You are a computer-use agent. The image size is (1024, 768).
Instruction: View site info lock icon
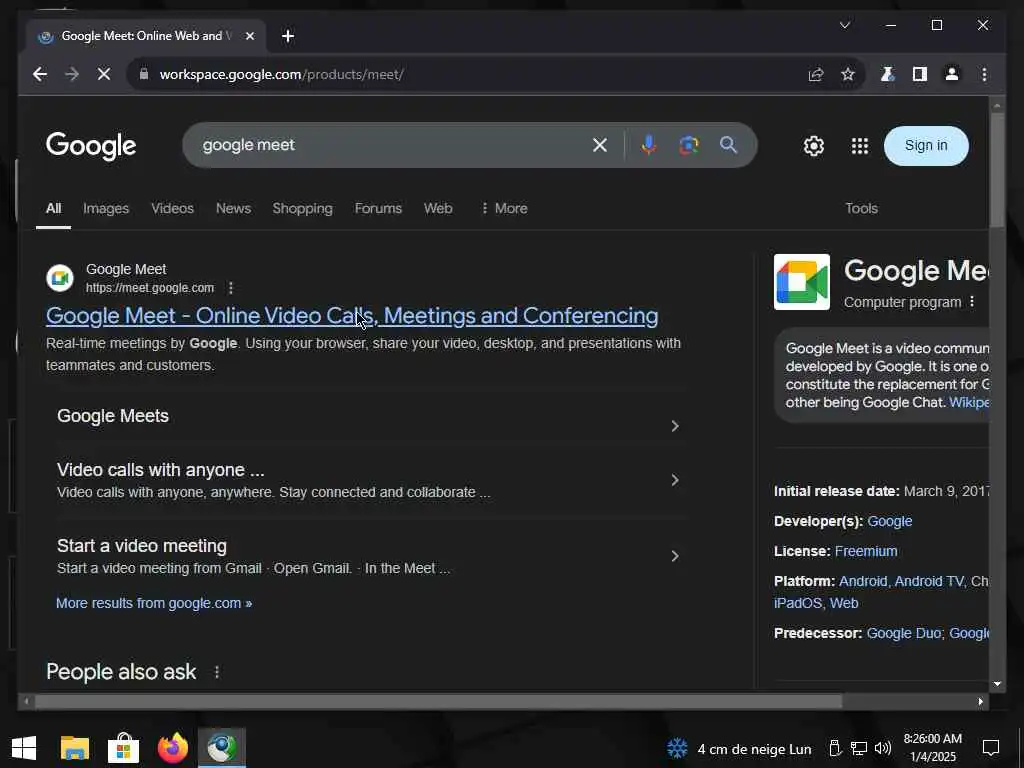[x=144, y=74]
